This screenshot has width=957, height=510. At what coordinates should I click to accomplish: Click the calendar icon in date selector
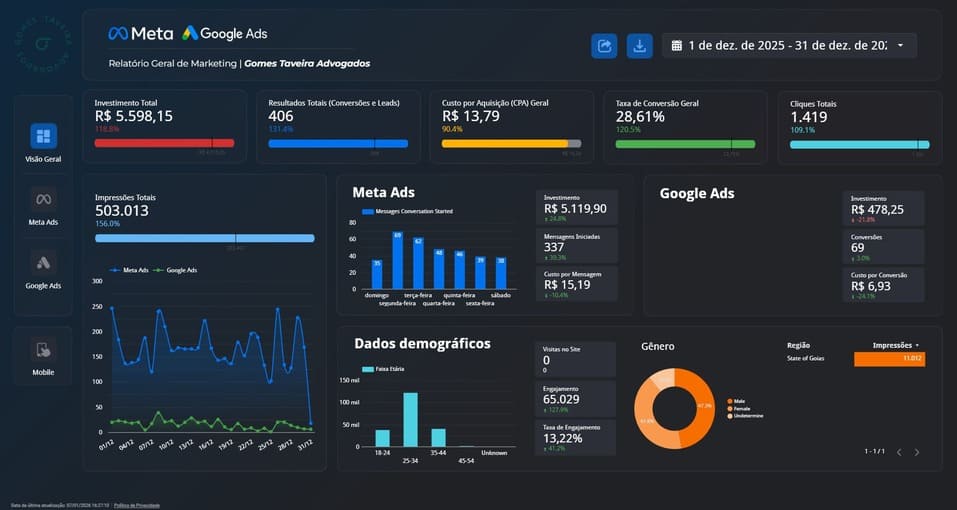[677, 46]
